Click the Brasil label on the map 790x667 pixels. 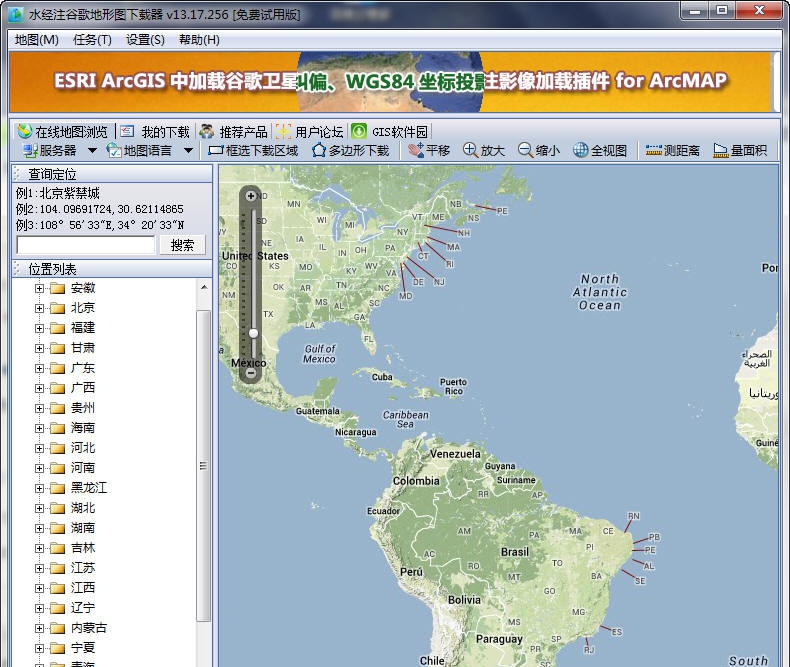pos(514,552)
